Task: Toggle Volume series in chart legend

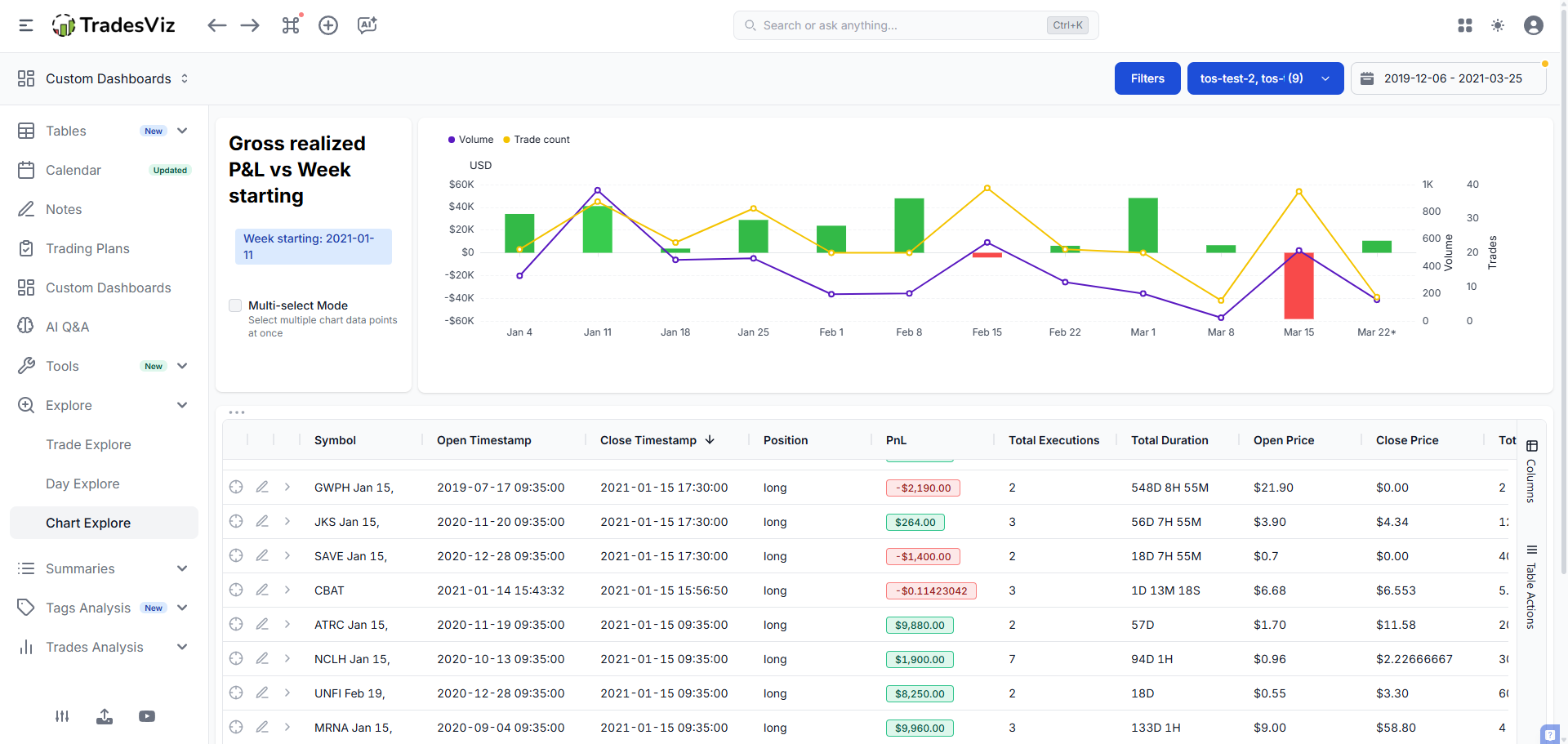Action: [x=470, y=140]
